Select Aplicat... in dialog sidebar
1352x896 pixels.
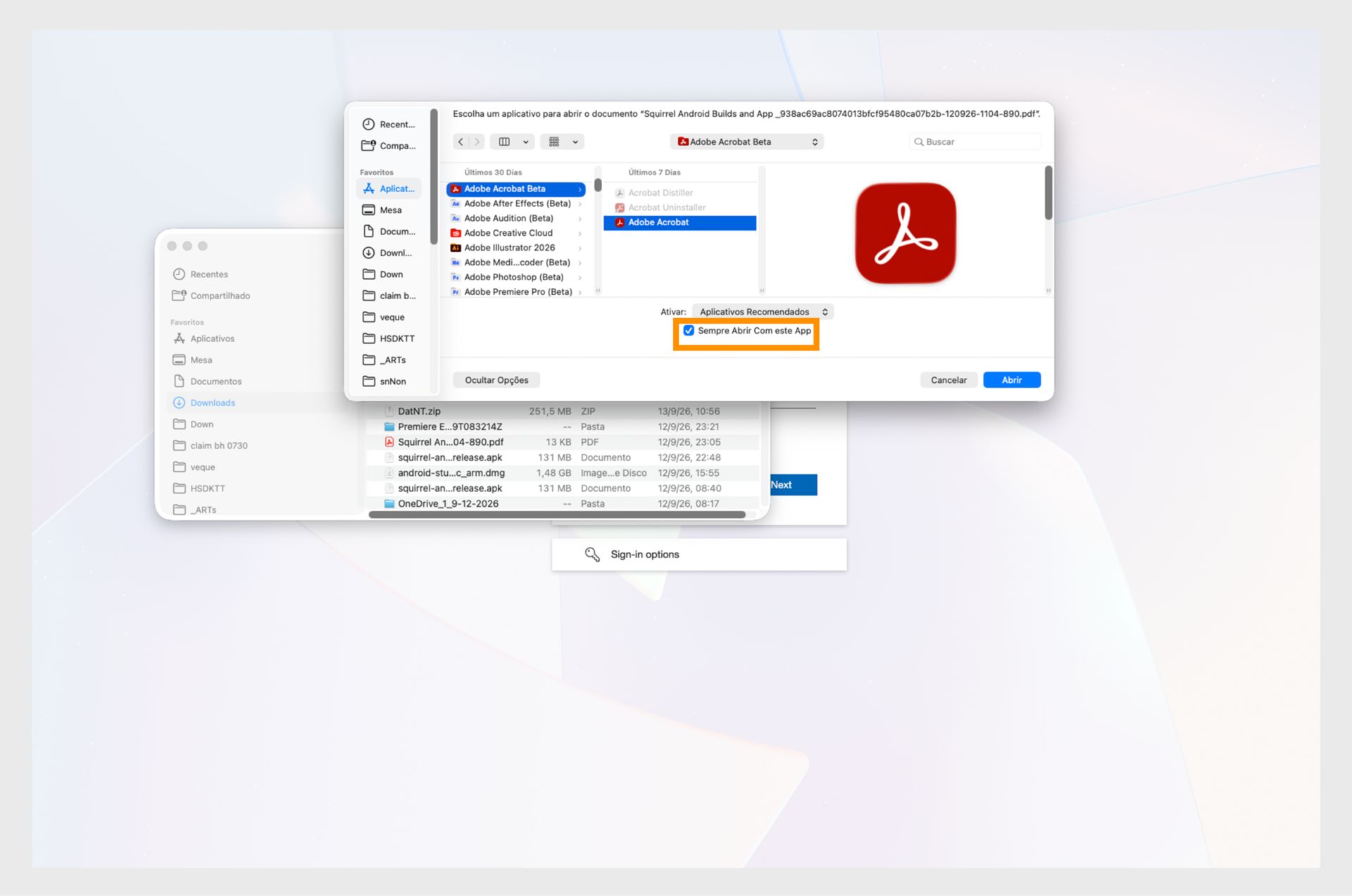pos(389,189)
